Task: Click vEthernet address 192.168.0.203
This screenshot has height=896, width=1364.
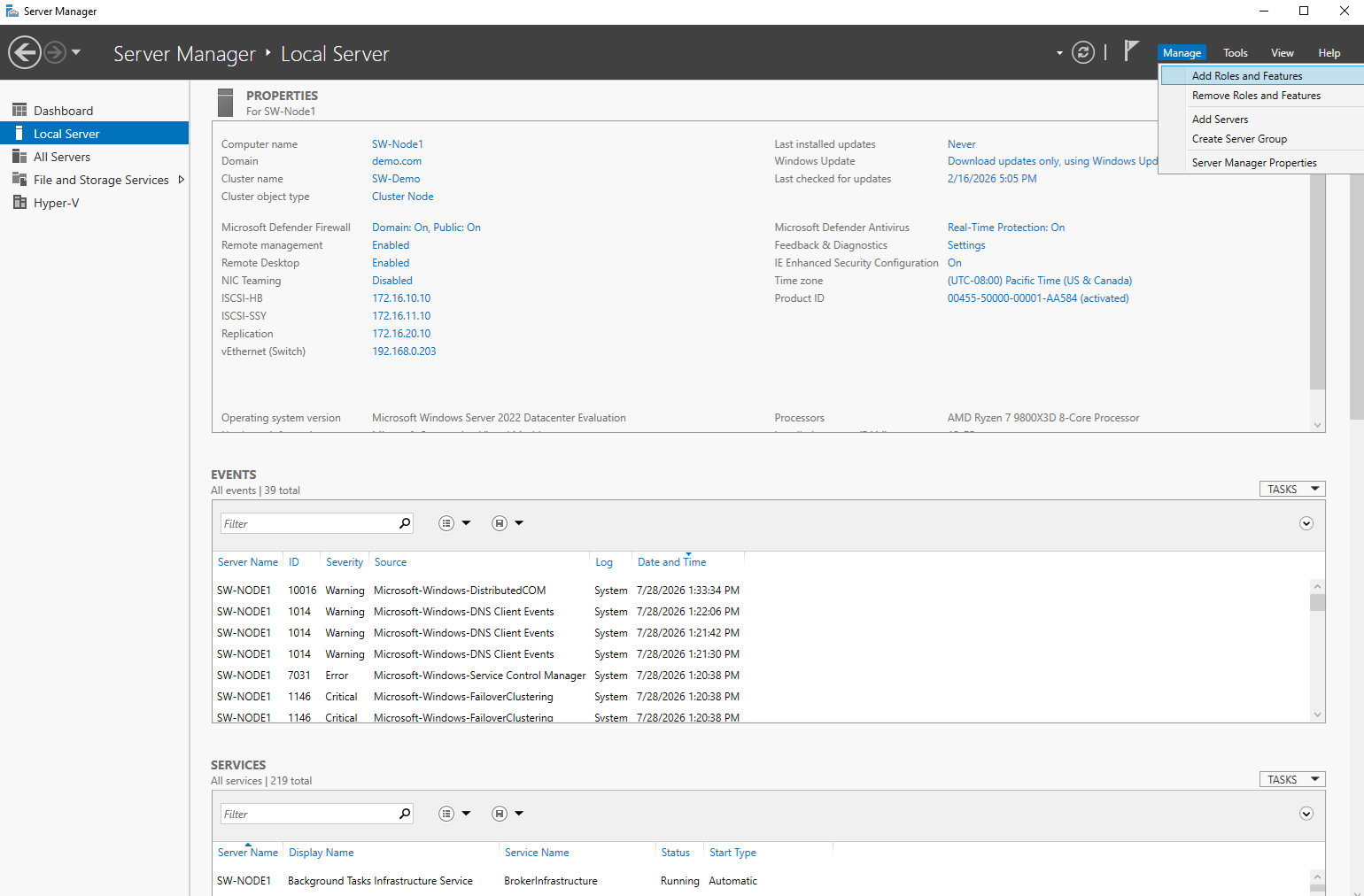Action: point(404,351)
